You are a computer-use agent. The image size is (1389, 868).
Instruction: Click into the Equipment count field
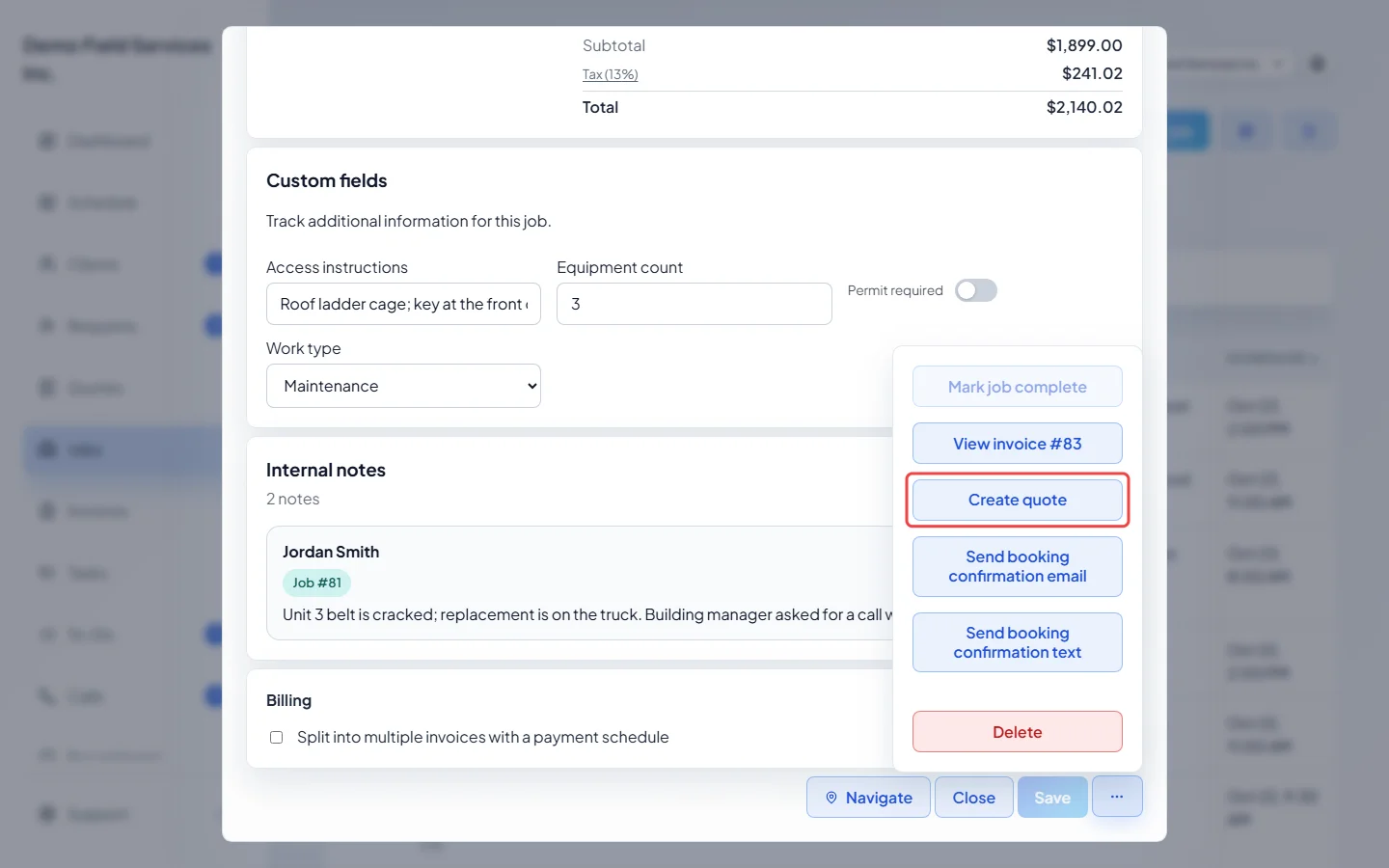coord(694,304)
